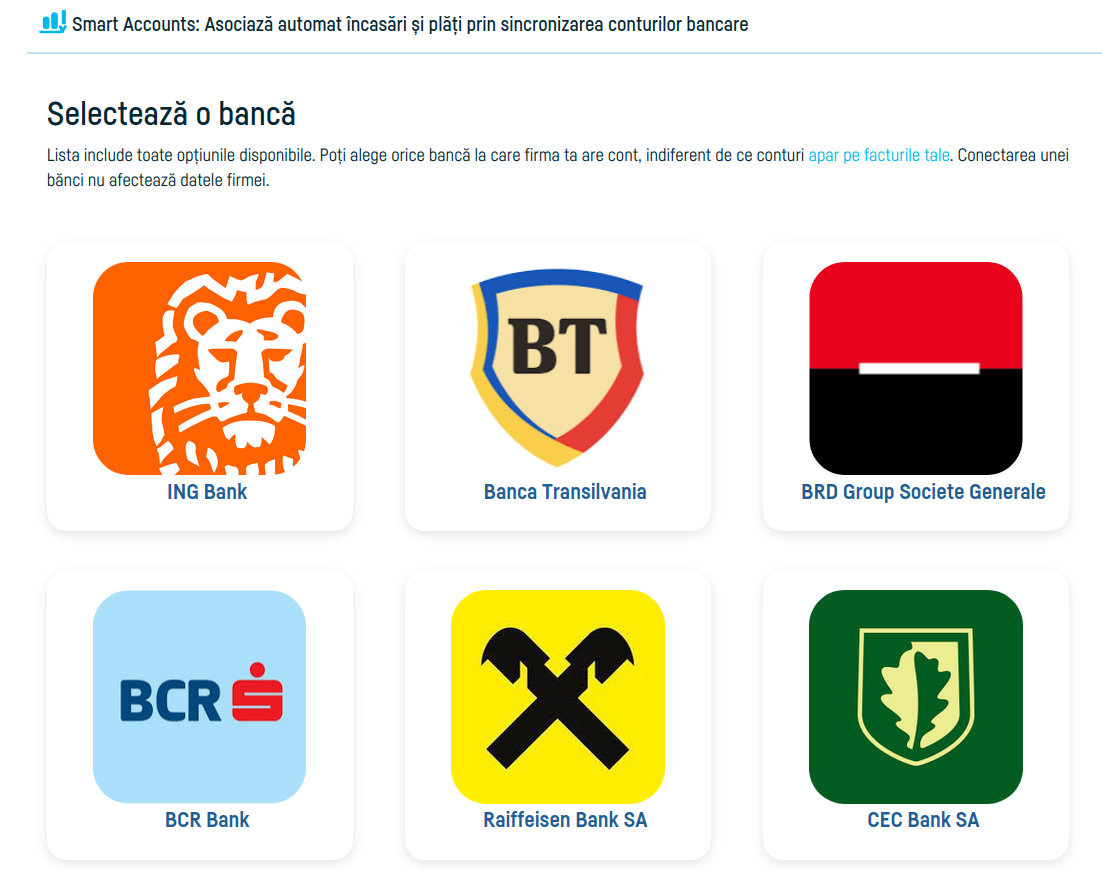Click the 'BCR Bank' text label
This screenshot has height=871, width=1102.
(207, 820)
